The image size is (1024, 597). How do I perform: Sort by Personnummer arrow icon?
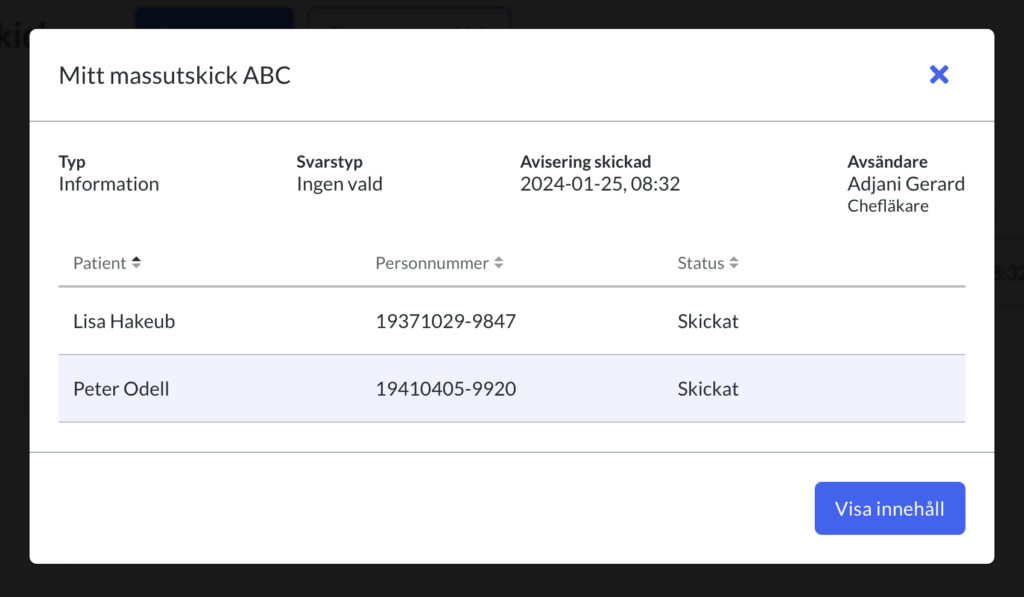498,263
